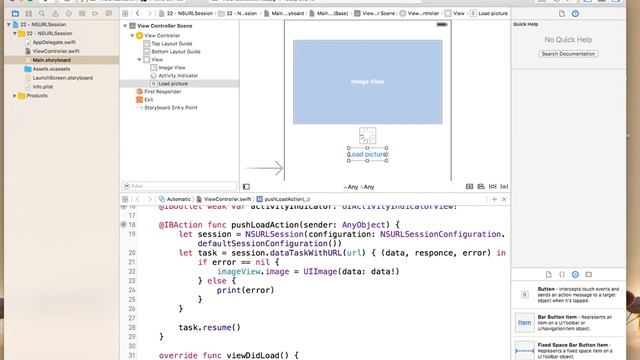Show the Media library
This screenshot has height=360, width=640.
pos(589,274)
